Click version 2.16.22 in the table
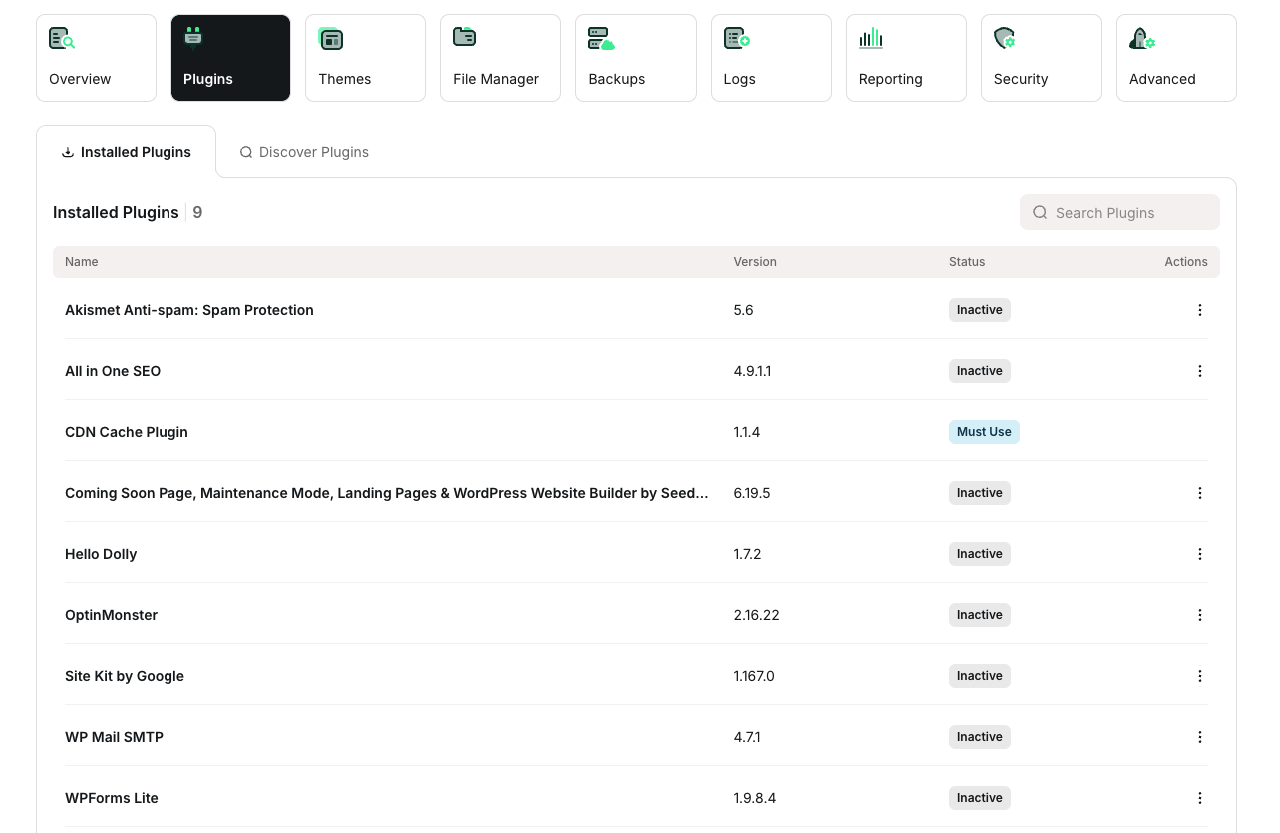Image resolution: width=1280 pixels, height=833 pixels. pos(756,615)
